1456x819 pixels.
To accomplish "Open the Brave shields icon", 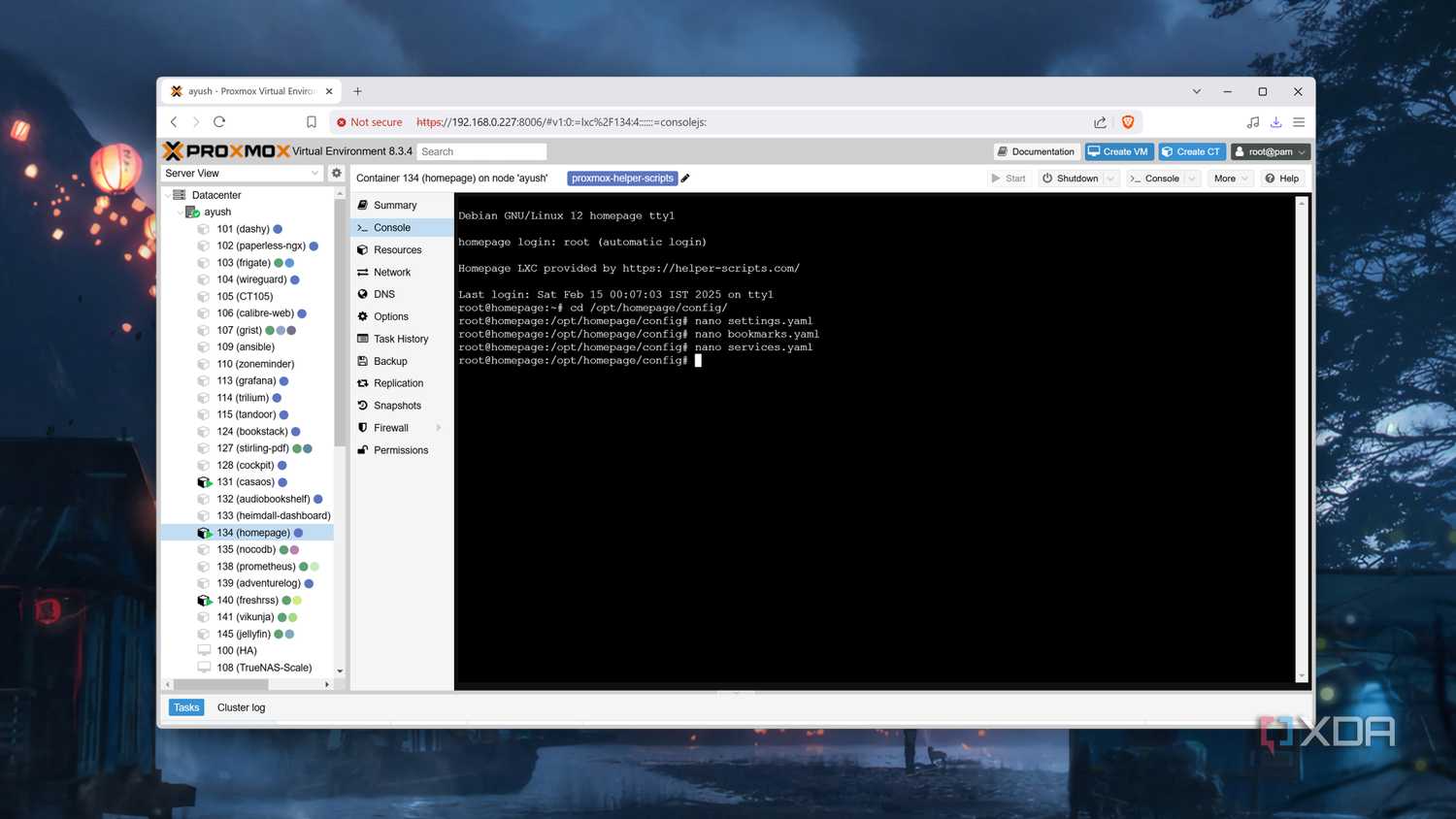I will pos(1128,122).
